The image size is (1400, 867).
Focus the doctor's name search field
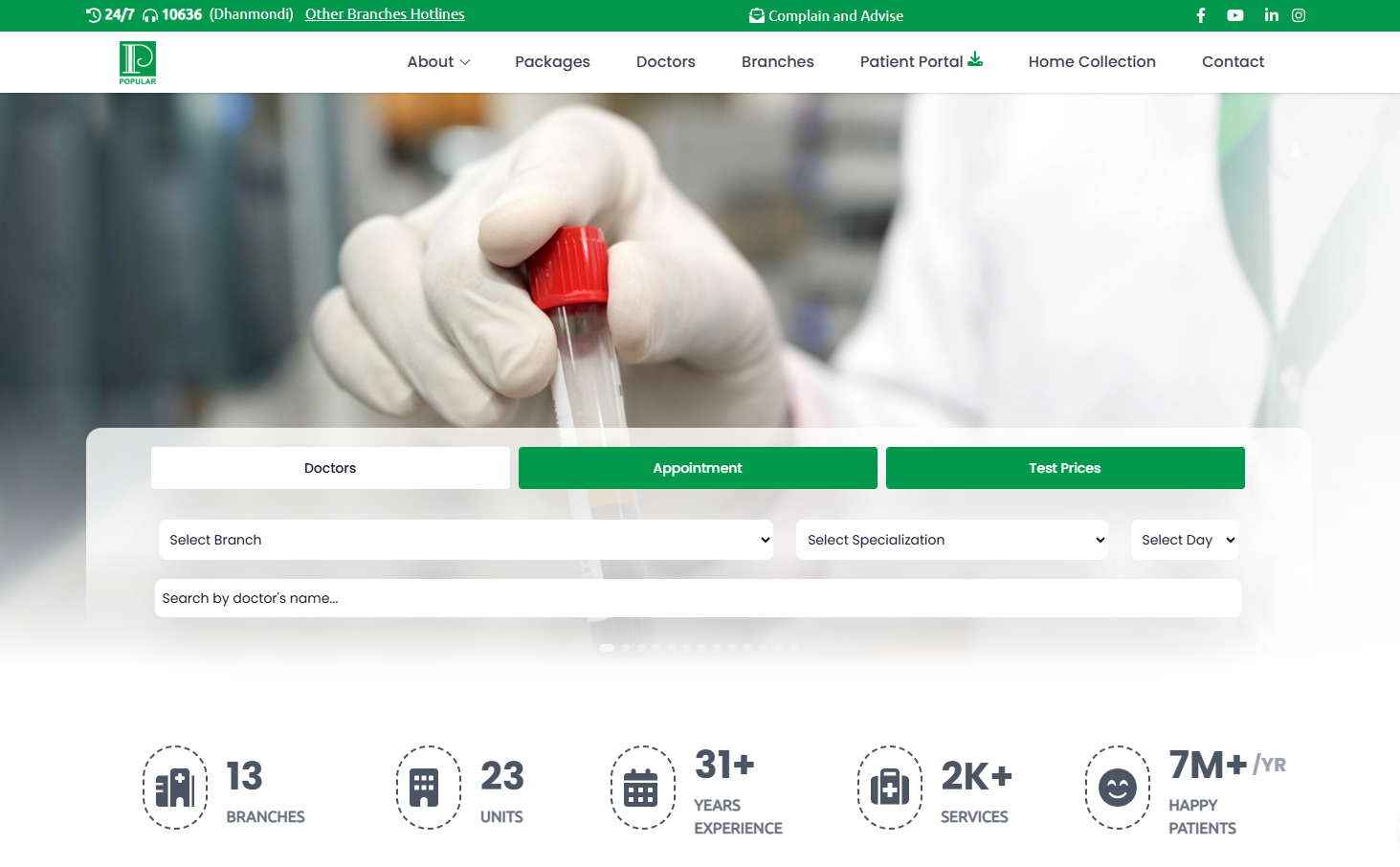pos(698,598)
